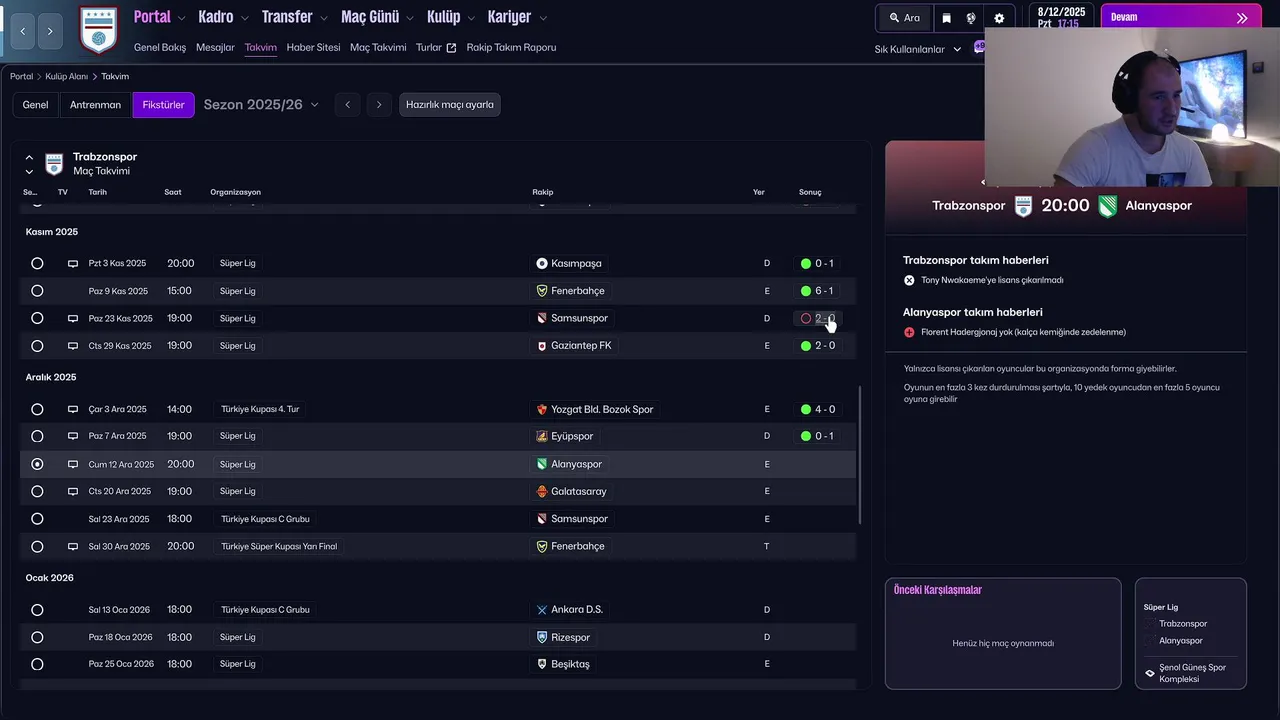Image resolution: width=1280 pixels, height=720 pixels.
Task: Select radio button for Eyüpspor match
Action: point(37,436)
